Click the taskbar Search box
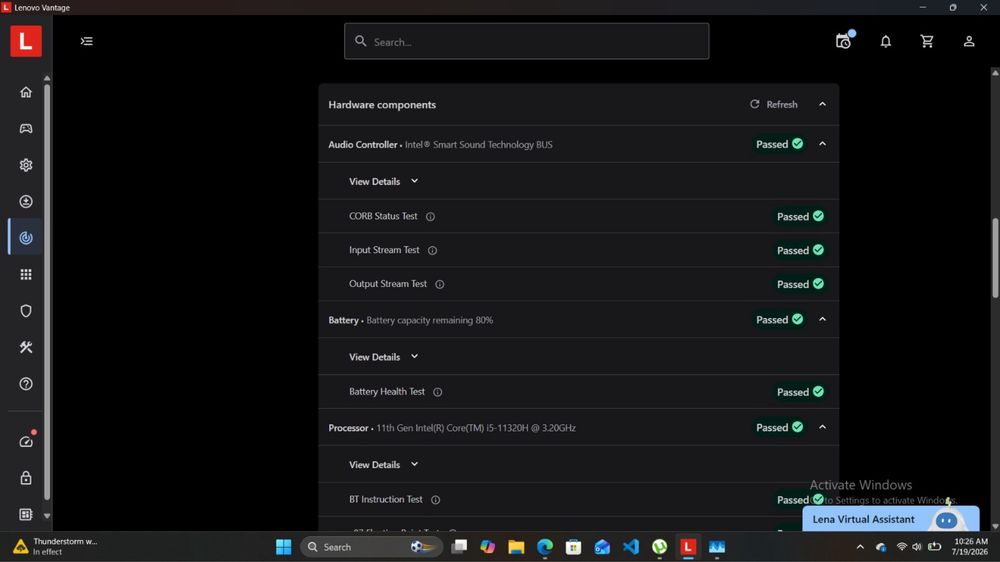The image size is (1000, 562). tap(371, 547)
